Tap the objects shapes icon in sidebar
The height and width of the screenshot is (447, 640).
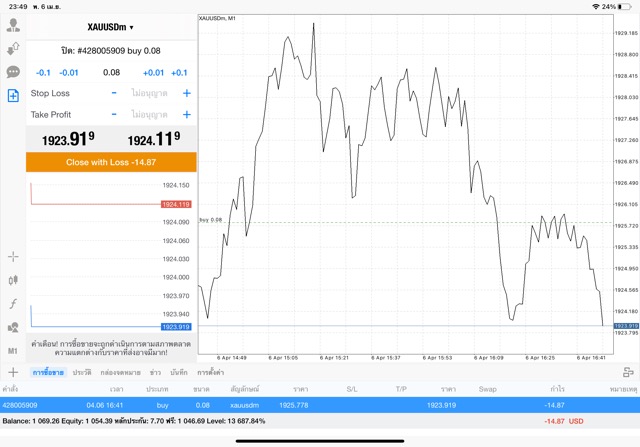point(13,328)
